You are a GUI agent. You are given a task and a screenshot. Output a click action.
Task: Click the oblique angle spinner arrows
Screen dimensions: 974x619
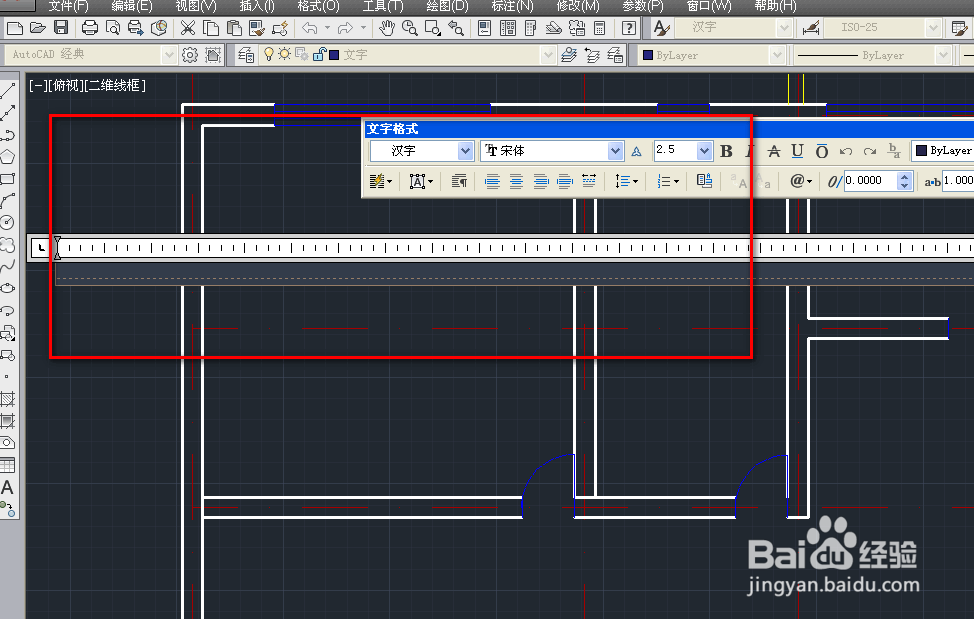coord(904,181)
